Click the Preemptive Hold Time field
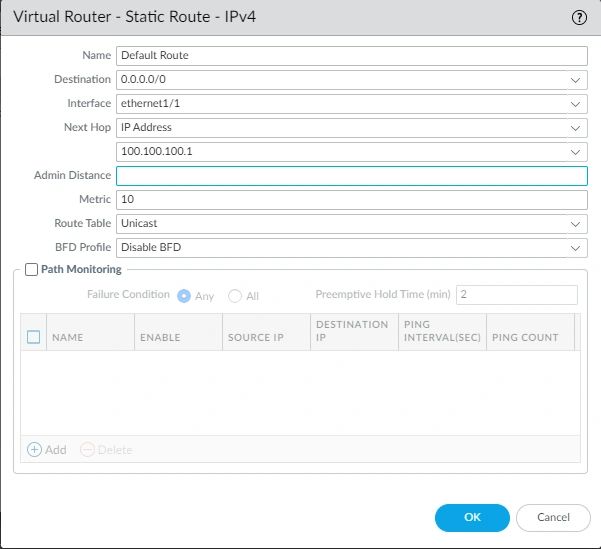The width and height of the screenshot is (601, 549). coord(516,295)
